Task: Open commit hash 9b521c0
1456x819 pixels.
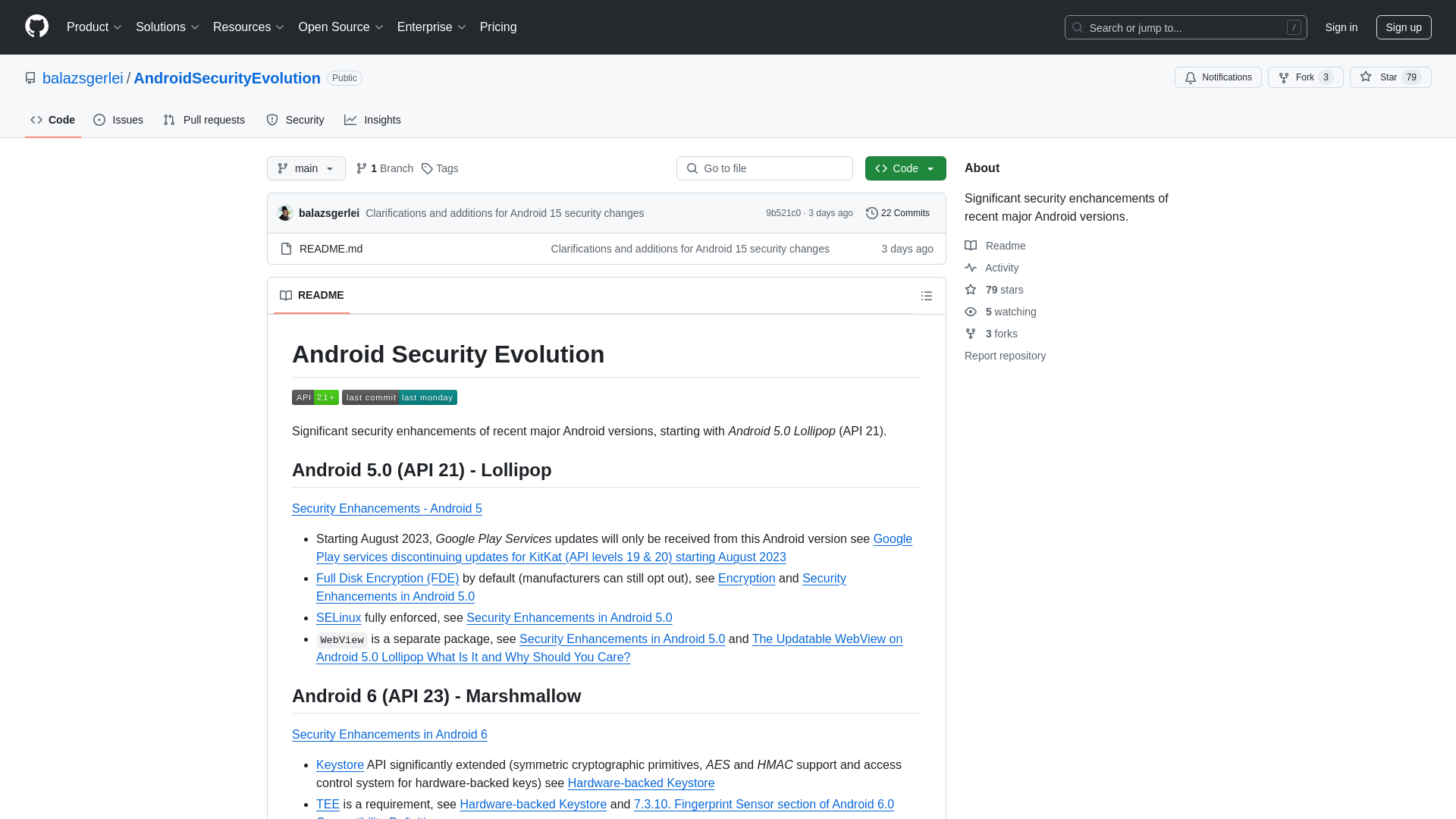Action: [783, 213]
